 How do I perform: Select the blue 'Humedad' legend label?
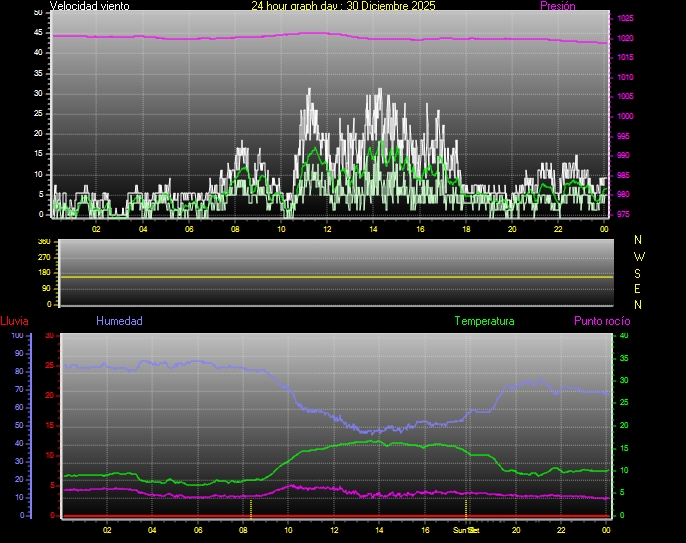pyautogui.click(x=119, y=321)
